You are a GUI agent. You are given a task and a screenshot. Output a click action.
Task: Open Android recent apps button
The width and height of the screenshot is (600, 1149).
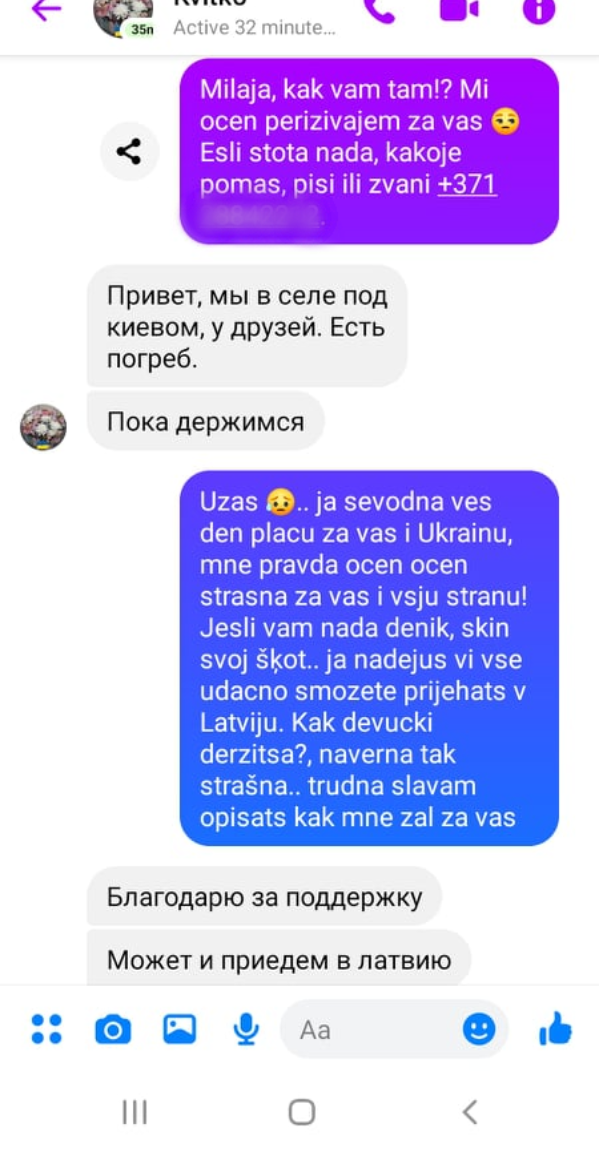(134, 1112)
